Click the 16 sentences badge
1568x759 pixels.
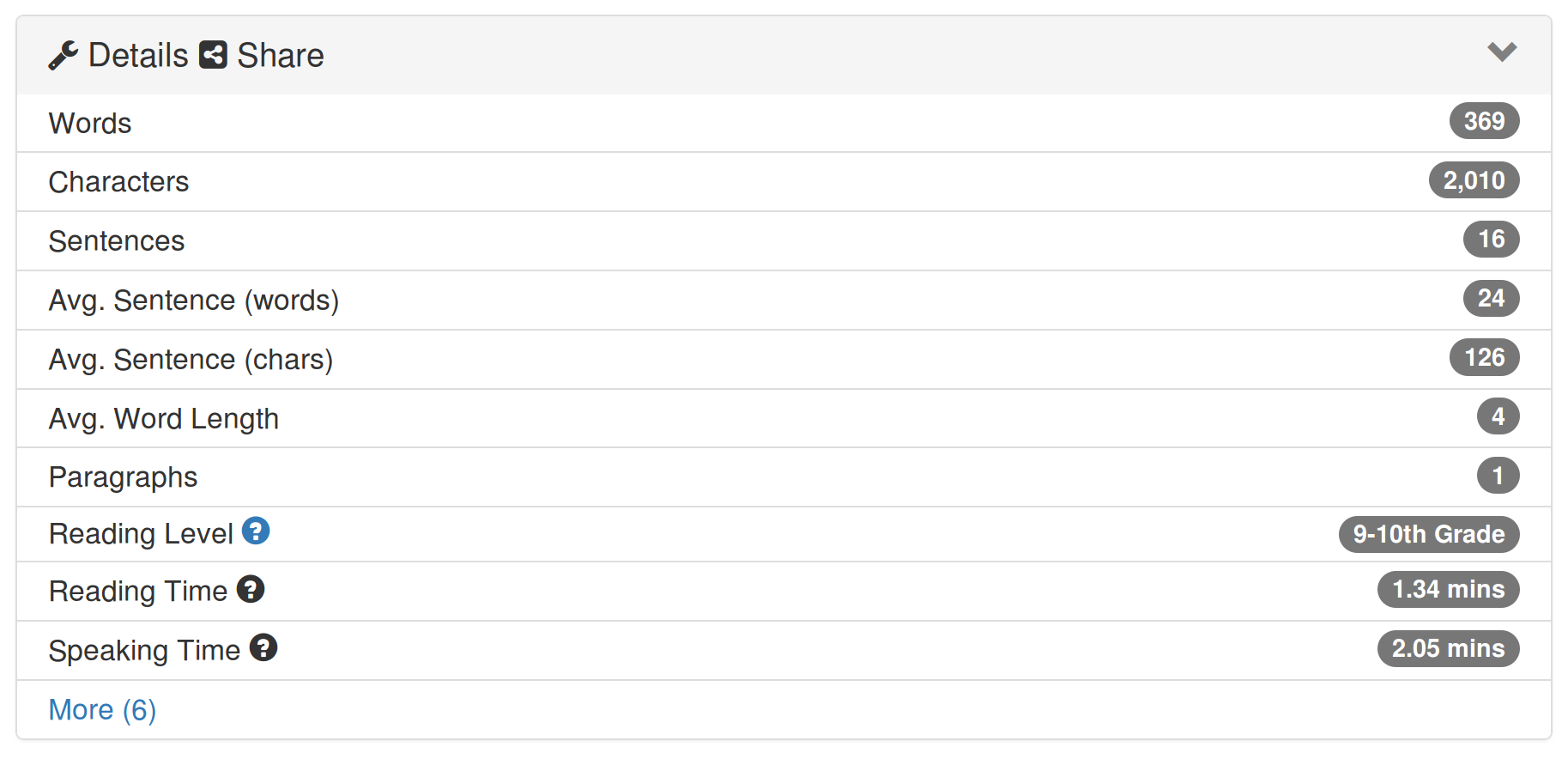click(1491, 239)
